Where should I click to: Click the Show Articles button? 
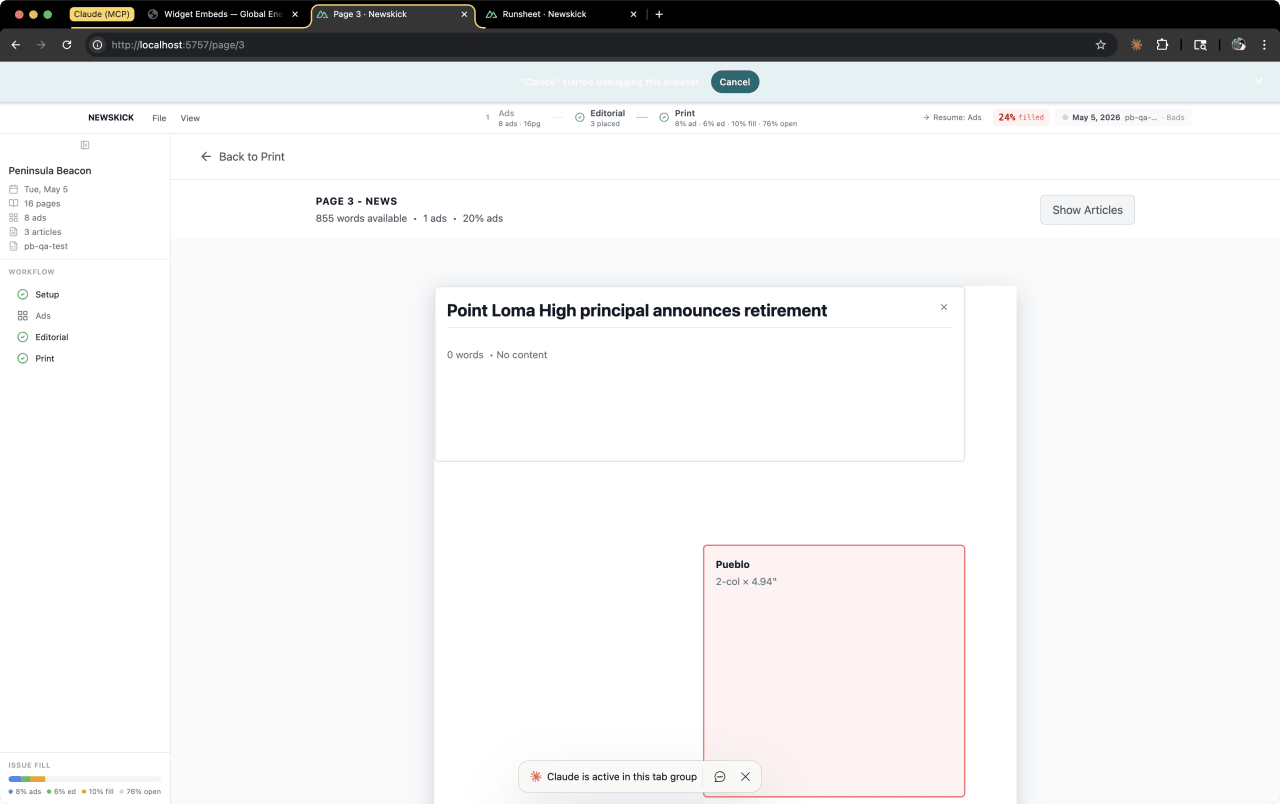(x=1087, y=210)
